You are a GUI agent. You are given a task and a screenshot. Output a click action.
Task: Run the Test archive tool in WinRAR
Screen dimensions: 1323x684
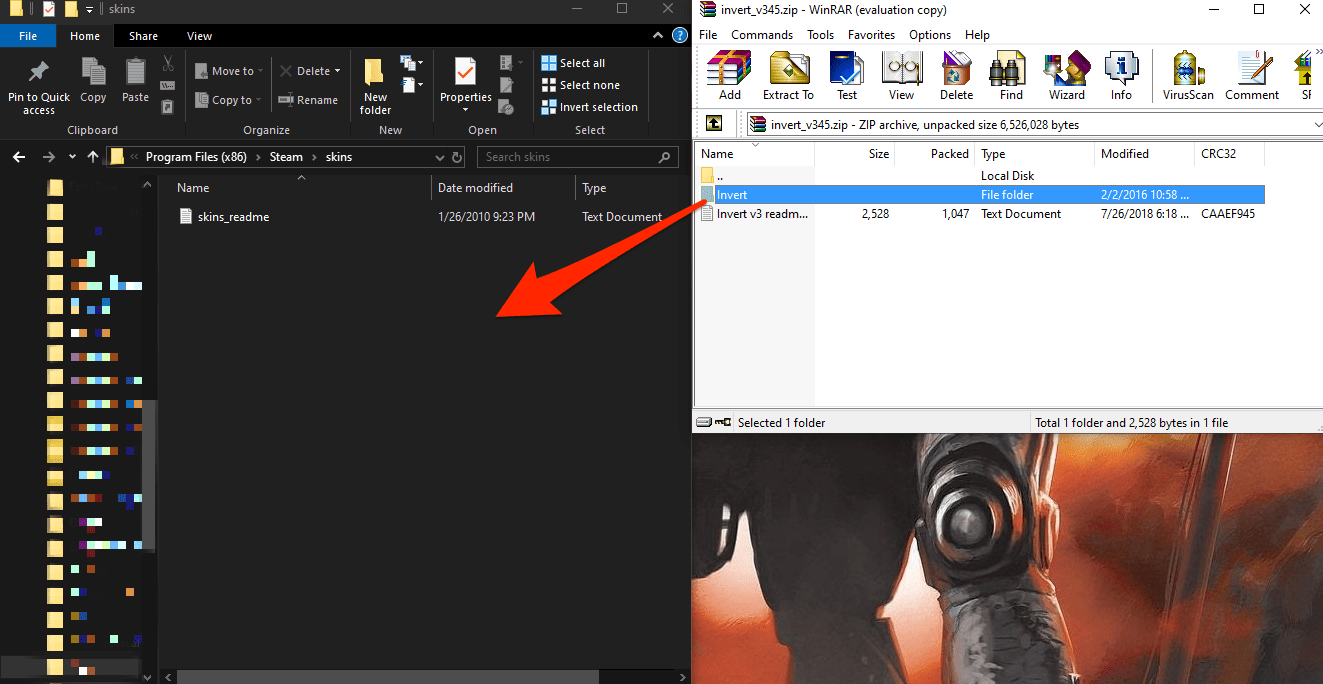[847, 76]
